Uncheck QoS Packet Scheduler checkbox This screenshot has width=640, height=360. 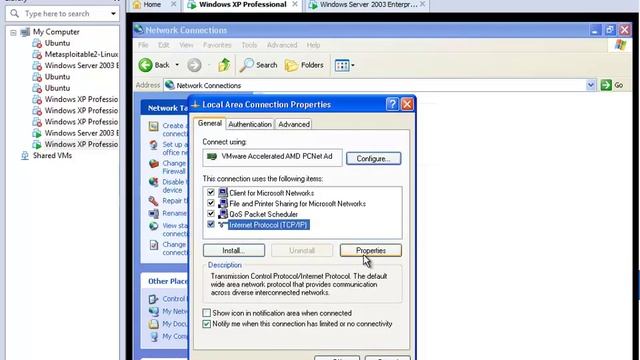[x=211, y=213]
